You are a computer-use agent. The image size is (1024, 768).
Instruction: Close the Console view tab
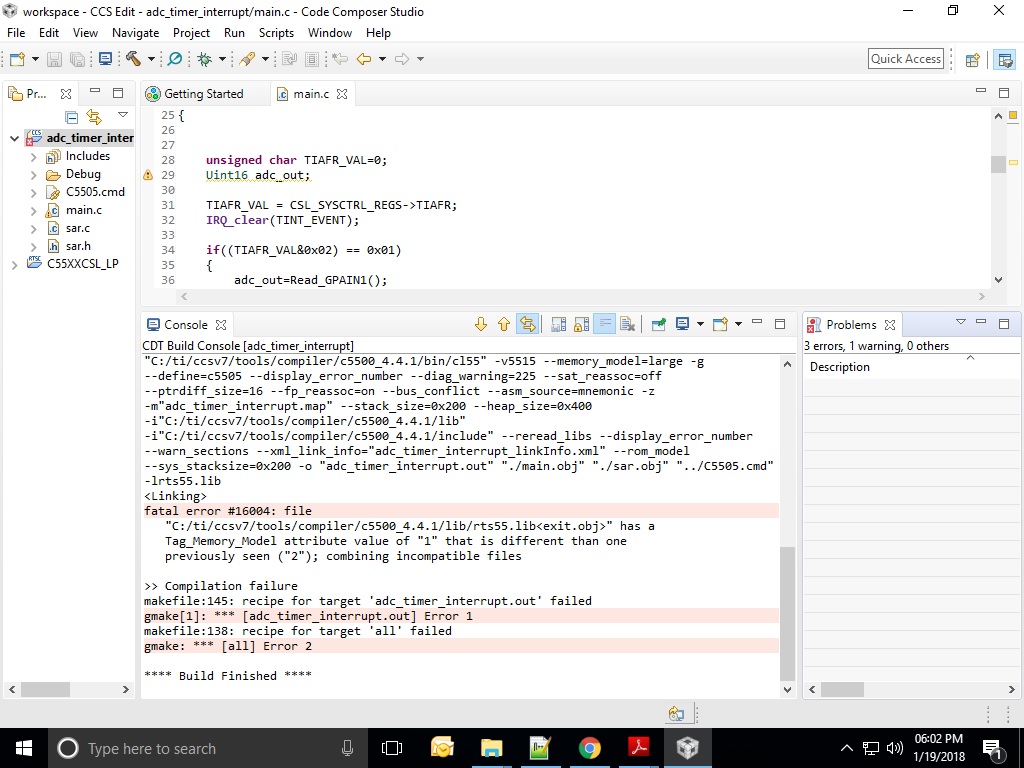click(x=221, y=325)
